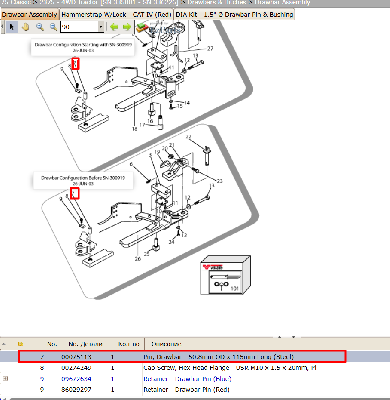Select the Retainer Drawbar Pin (Red) row
This screenshot has width=390, height=400.
(x=186, y=389)
